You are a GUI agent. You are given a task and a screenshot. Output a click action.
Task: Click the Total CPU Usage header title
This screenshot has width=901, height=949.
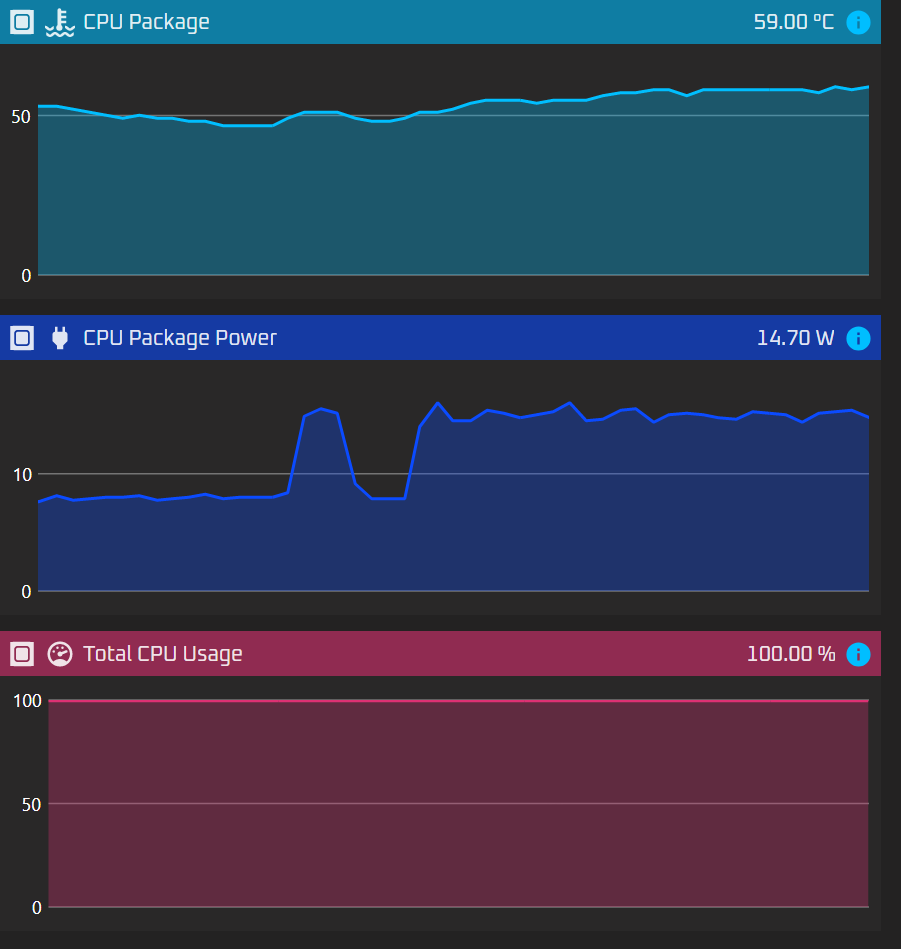[162, 654]
